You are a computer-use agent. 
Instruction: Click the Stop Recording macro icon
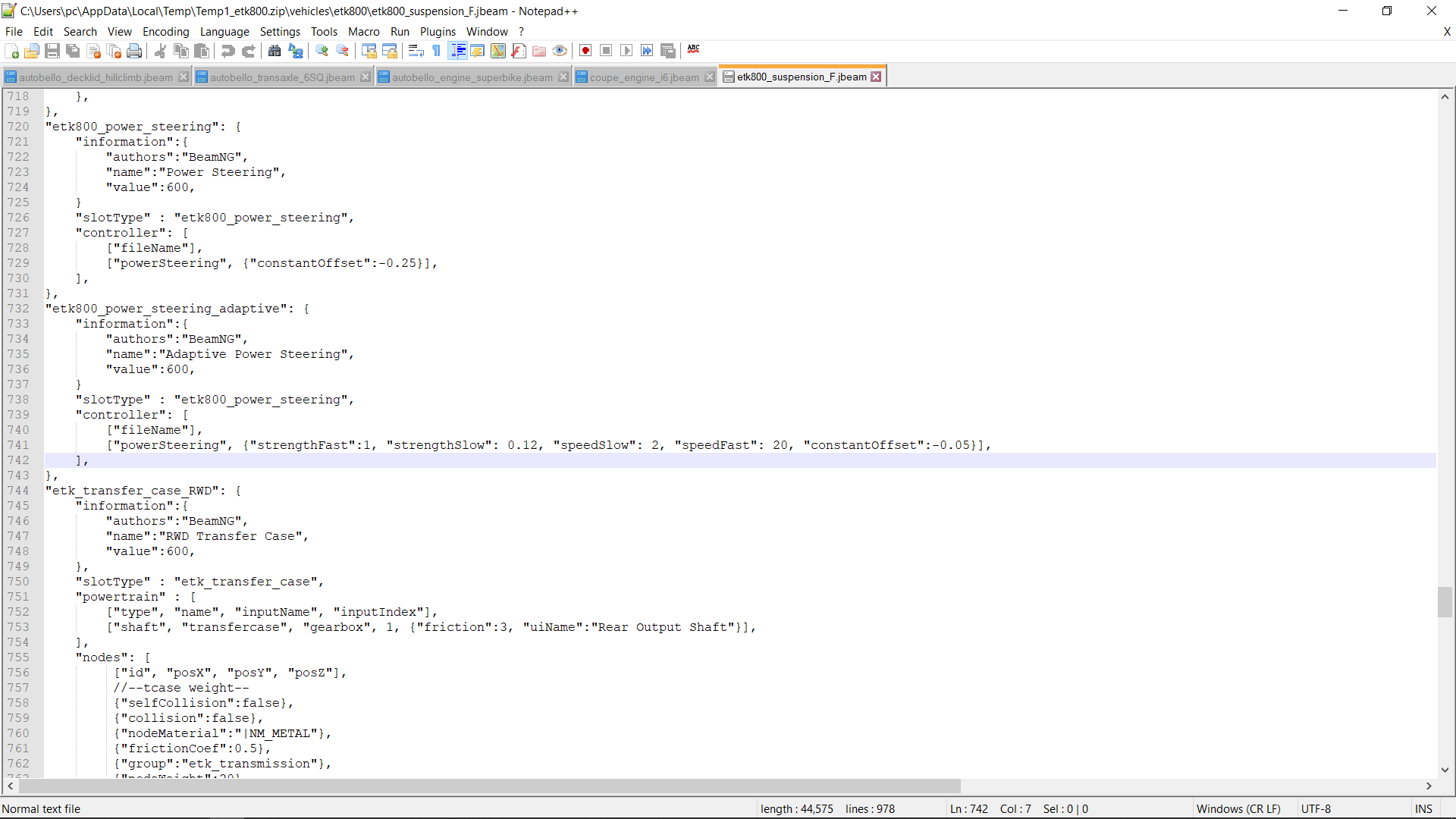coord(606,51)
